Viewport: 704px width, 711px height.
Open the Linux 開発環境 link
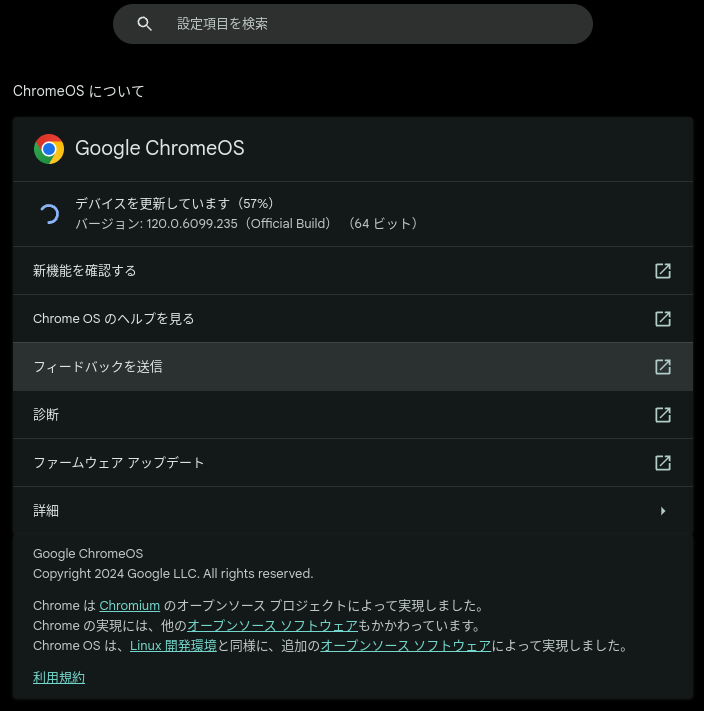[x=173, y=646]
